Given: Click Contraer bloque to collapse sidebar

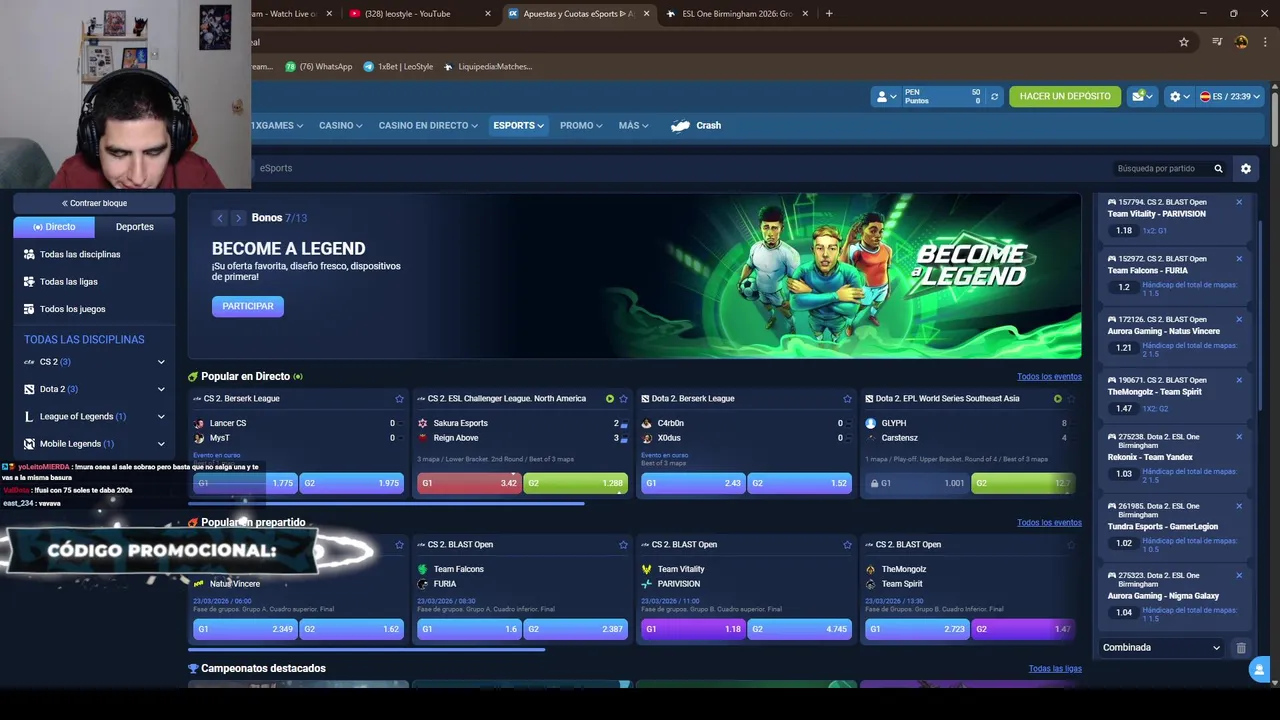Looking at the screenshot, I should (95, 203).
